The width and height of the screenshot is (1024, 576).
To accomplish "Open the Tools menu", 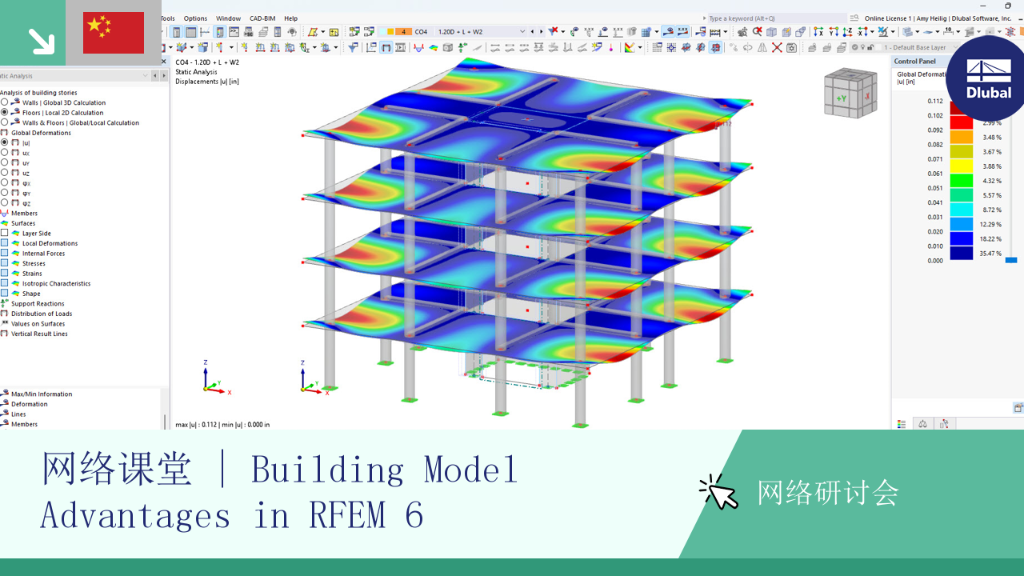I will coord(168,18).
